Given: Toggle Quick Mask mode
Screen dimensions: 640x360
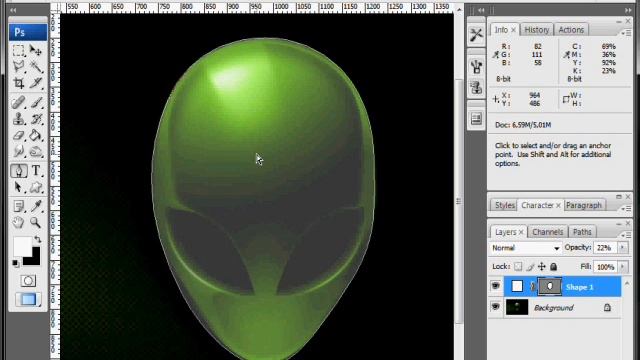Looking at the screenshot, I should tap(28, 281).
